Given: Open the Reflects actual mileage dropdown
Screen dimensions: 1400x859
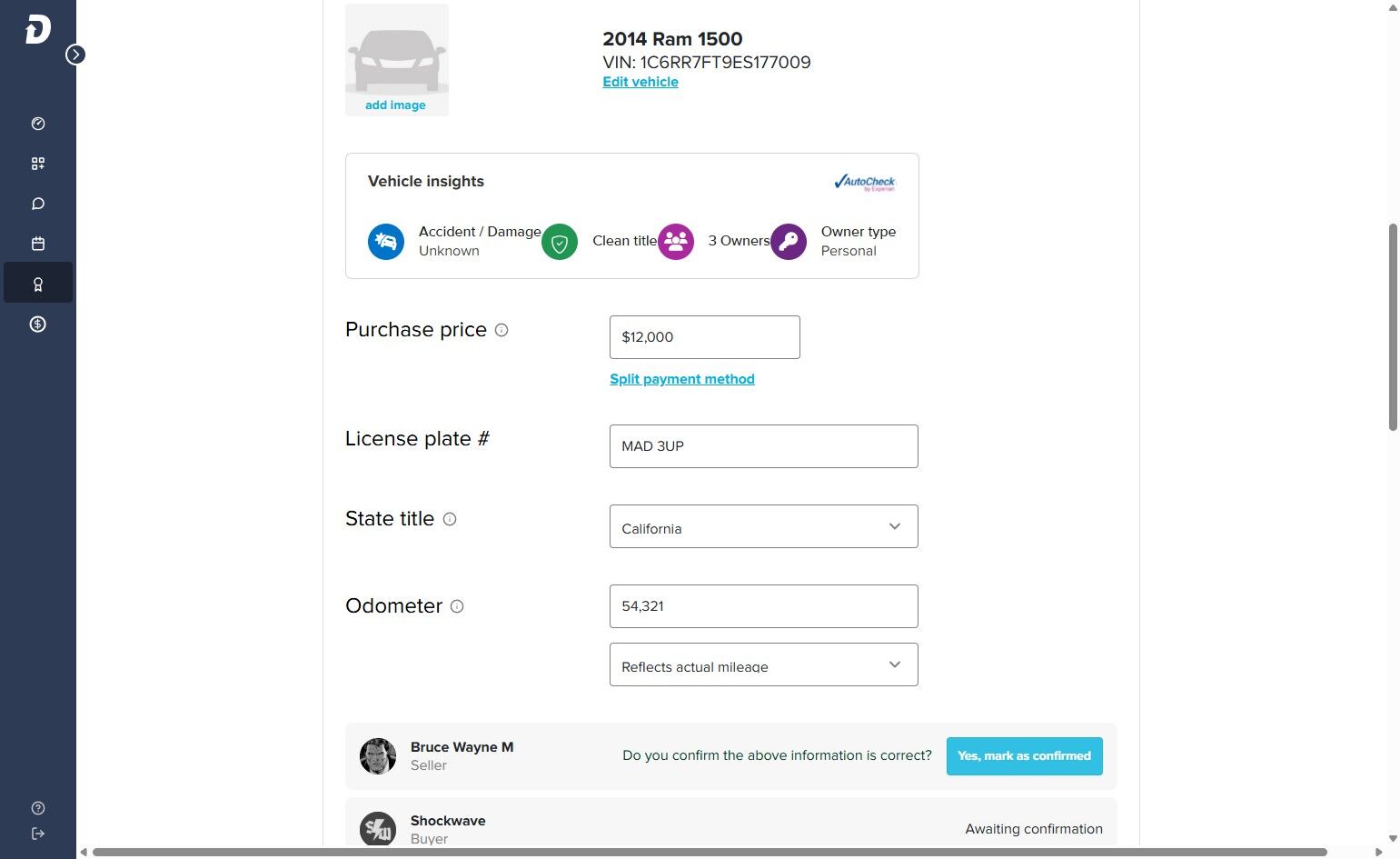Looking at the screenshot, I should [x=763, y=664].
